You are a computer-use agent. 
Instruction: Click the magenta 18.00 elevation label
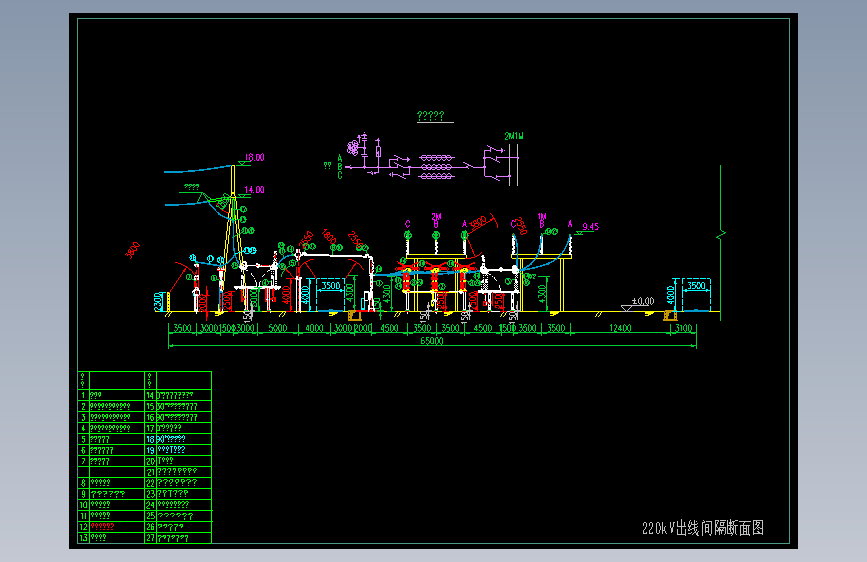tap(255, 158)
